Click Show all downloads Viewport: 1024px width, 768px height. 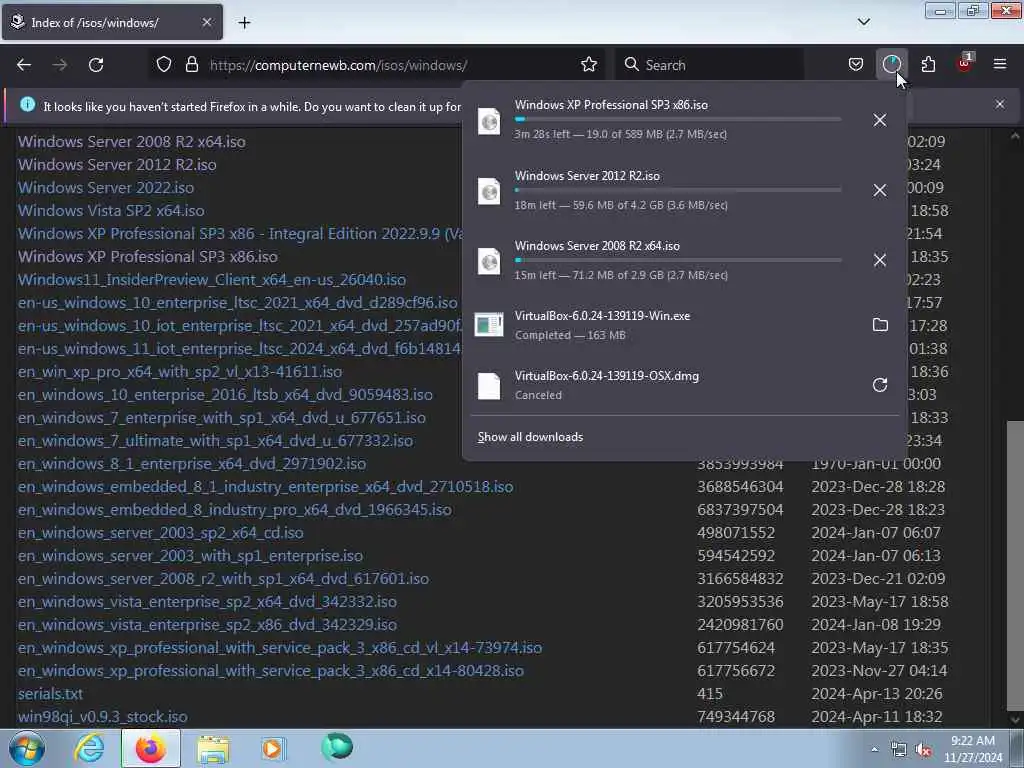point(530,437)
